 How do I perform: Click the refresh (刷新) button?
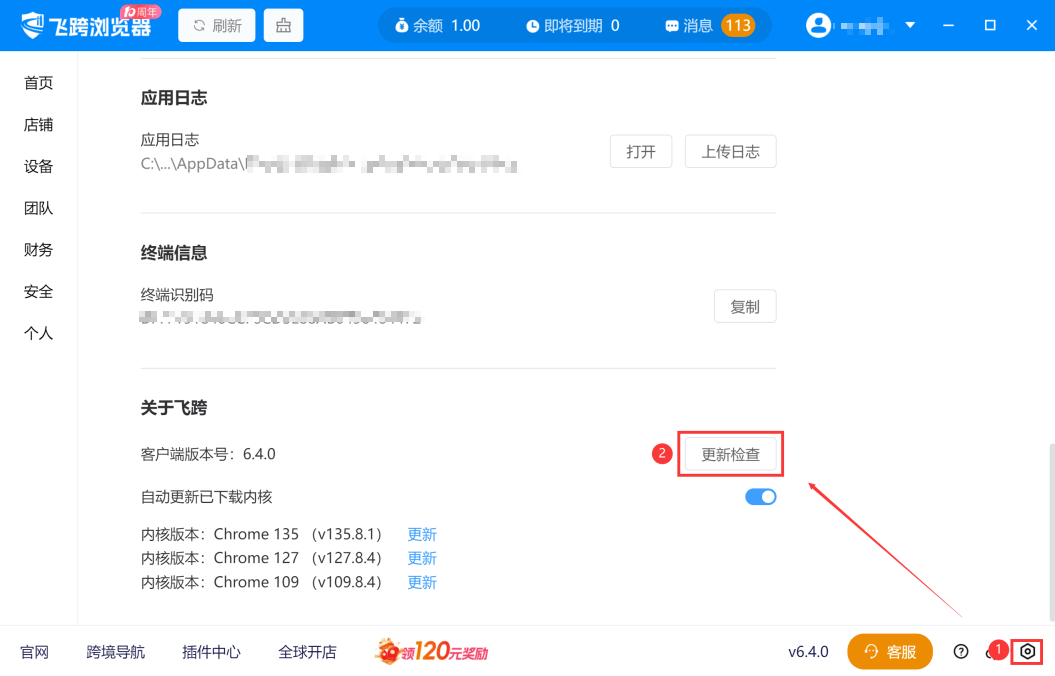[x=217, y=26]
